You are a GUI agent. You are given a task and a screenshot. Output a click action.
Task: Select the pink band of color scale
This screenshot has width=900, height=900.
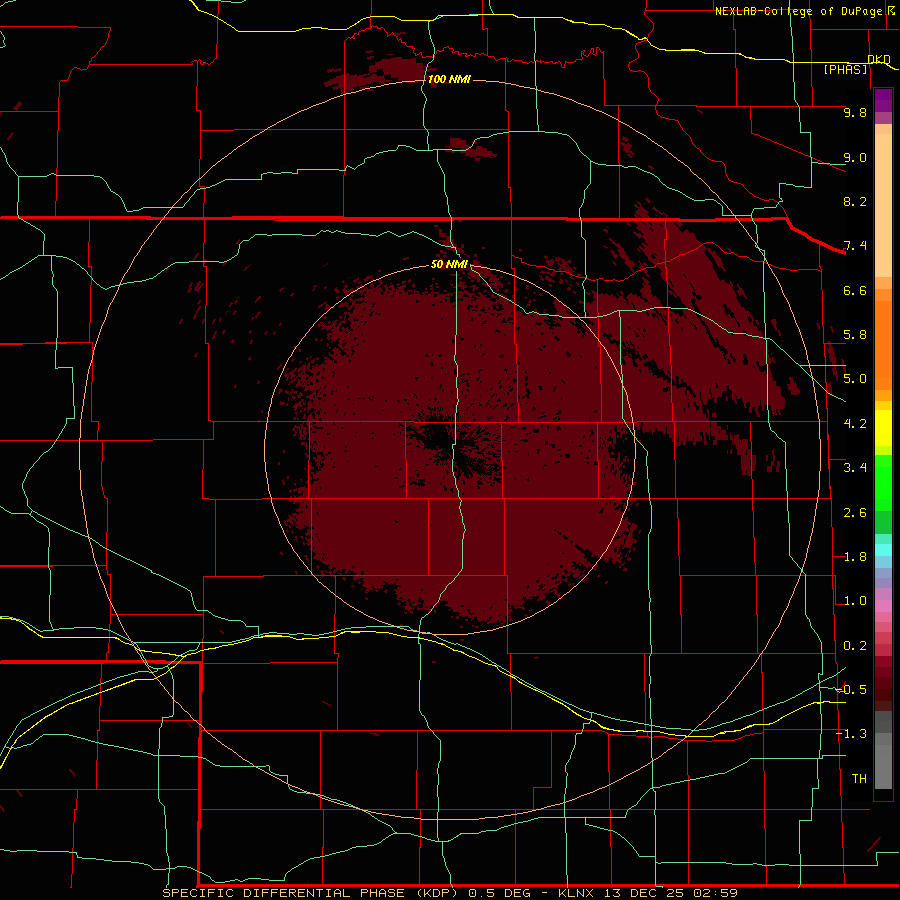click(883, 606)
